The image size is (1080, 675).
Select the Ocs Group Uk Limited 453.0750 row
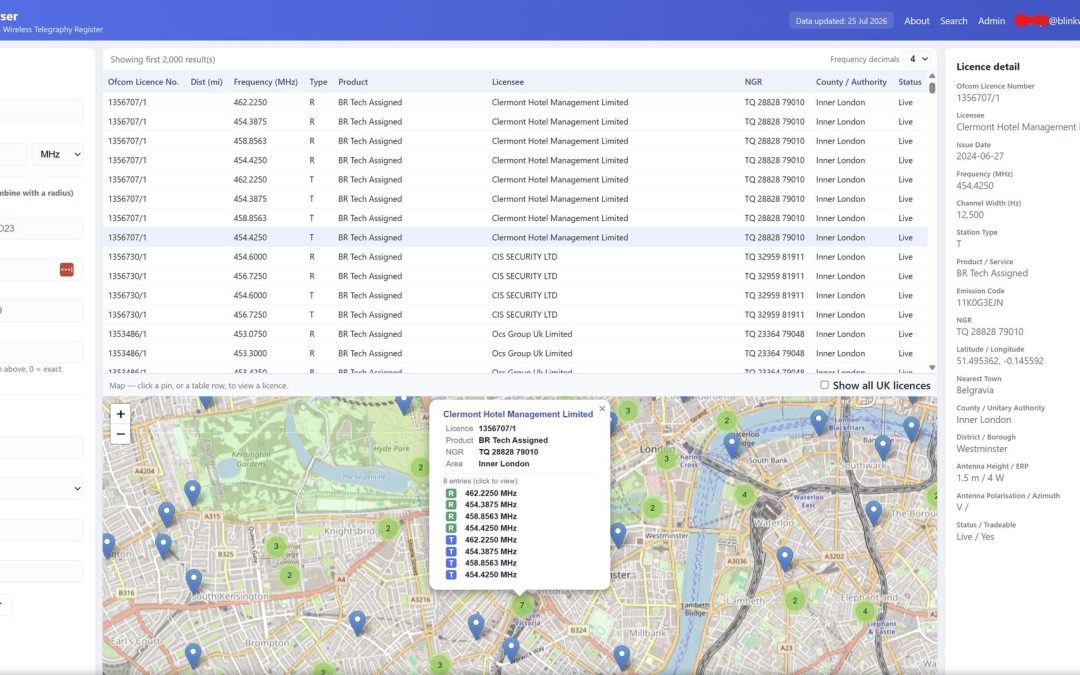tap(515, 334)
